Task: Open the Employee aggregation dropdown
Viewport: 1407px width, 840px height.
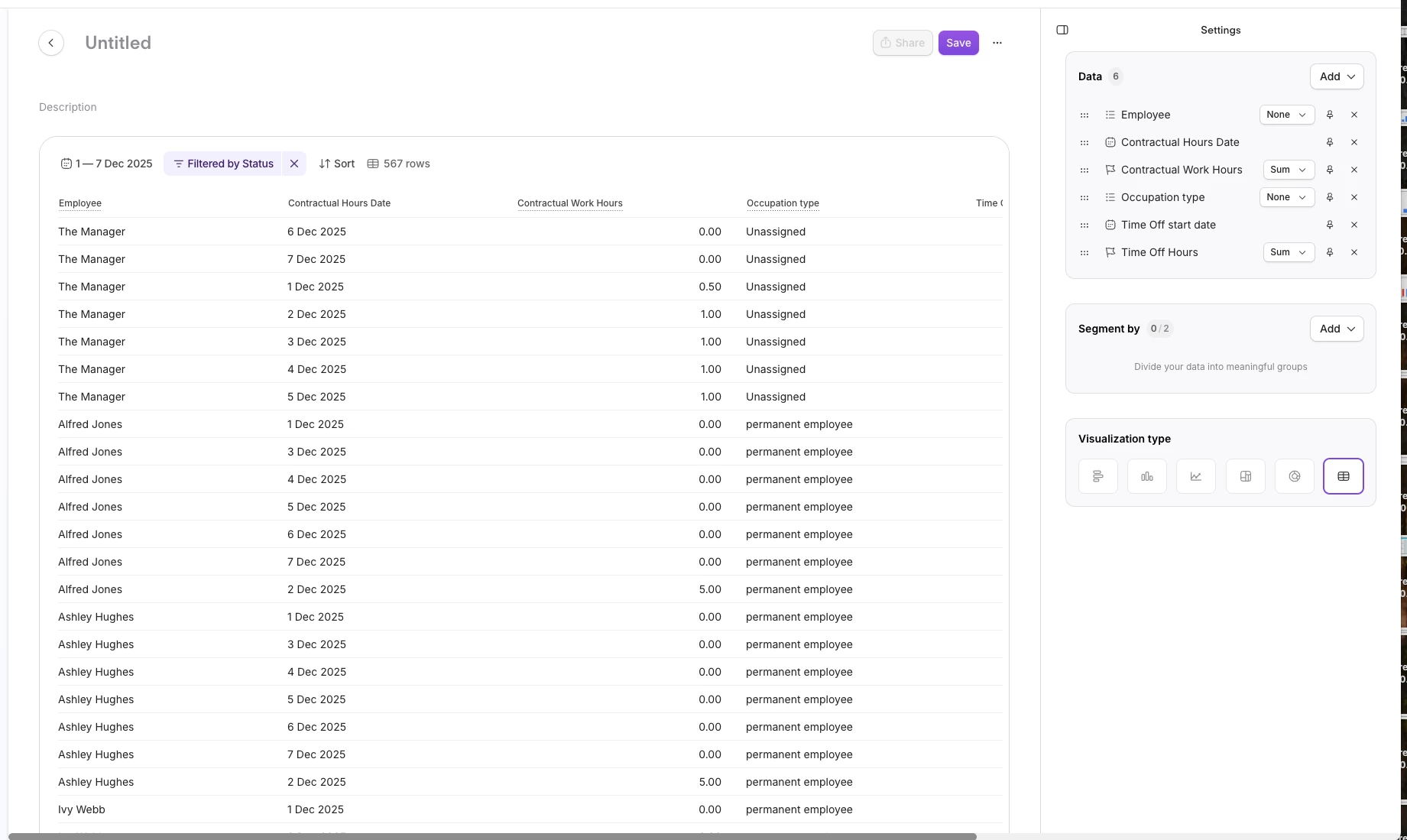Action: pyautogui.click(x=1286, y=115)
